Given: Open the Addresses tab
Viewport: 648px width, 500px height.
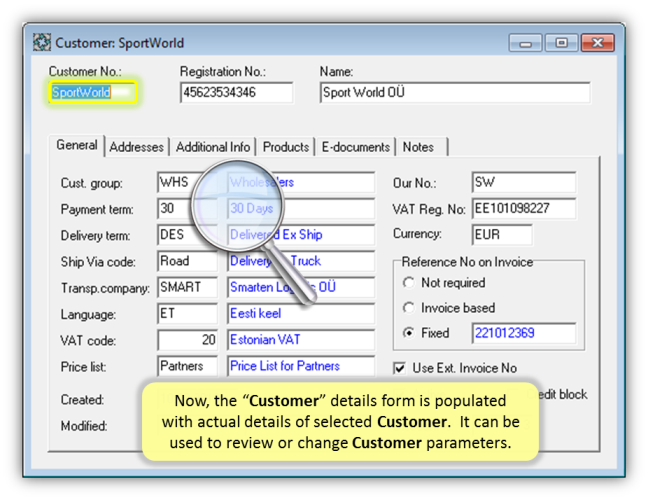Looking at the screenshot, I should tap(136, 147).
